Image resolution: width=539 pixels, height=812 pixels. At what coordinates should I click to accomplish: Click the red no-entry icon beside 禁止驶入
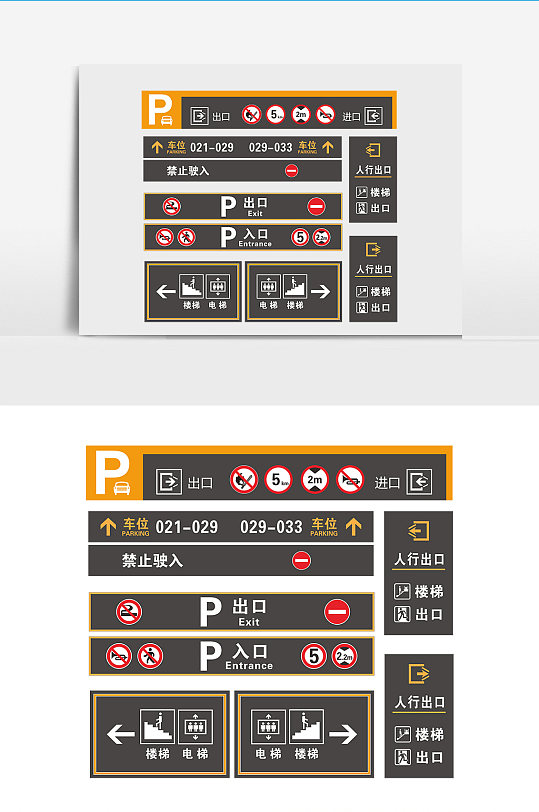point(301,560)
